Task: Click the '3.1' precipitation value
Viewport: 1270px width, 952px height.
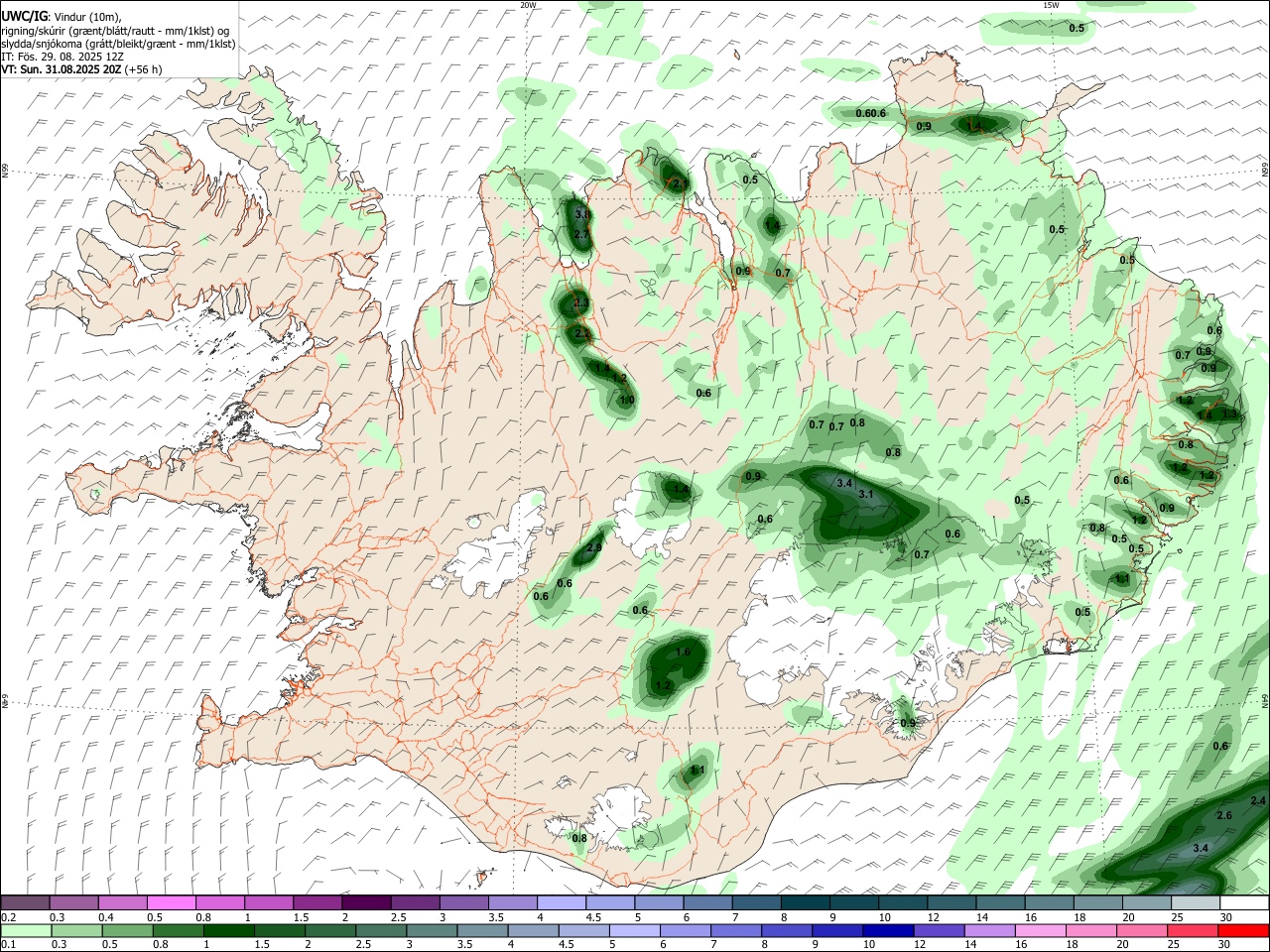Action: coord(865,494)
